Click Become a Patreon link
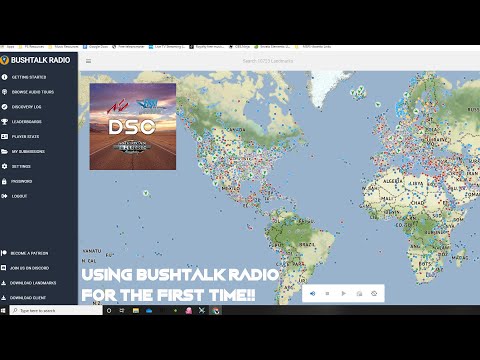The width and height of the screenshot is (480, 360). click(x=29, y=253)
